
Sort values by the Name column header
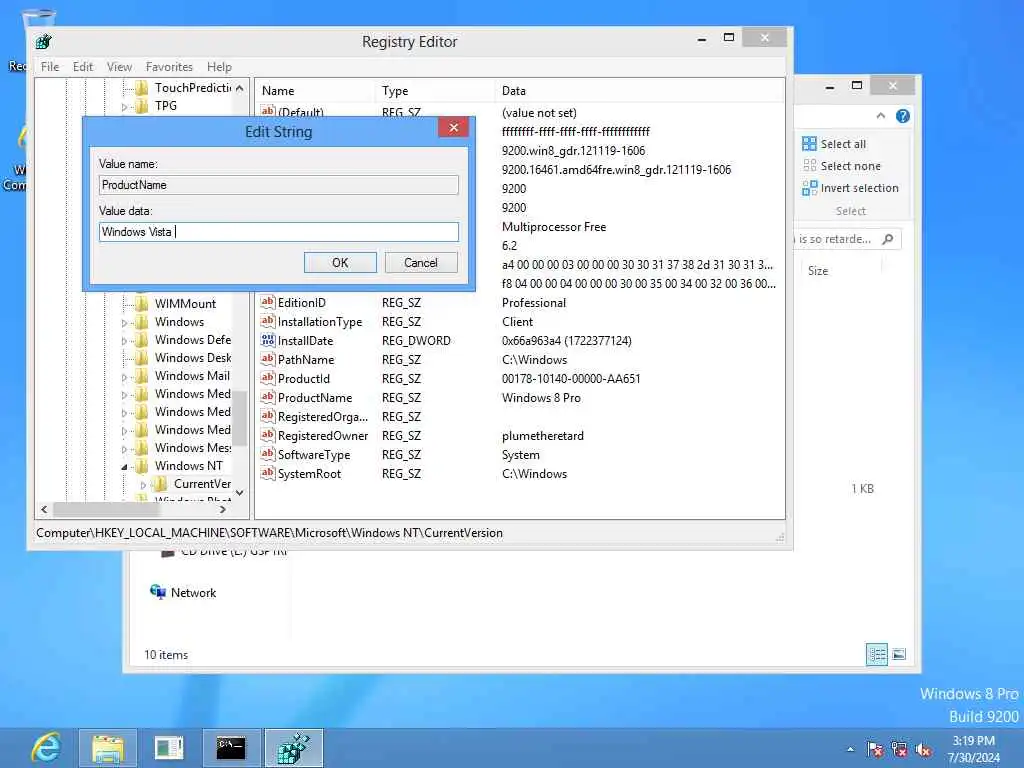pos(316,91)
